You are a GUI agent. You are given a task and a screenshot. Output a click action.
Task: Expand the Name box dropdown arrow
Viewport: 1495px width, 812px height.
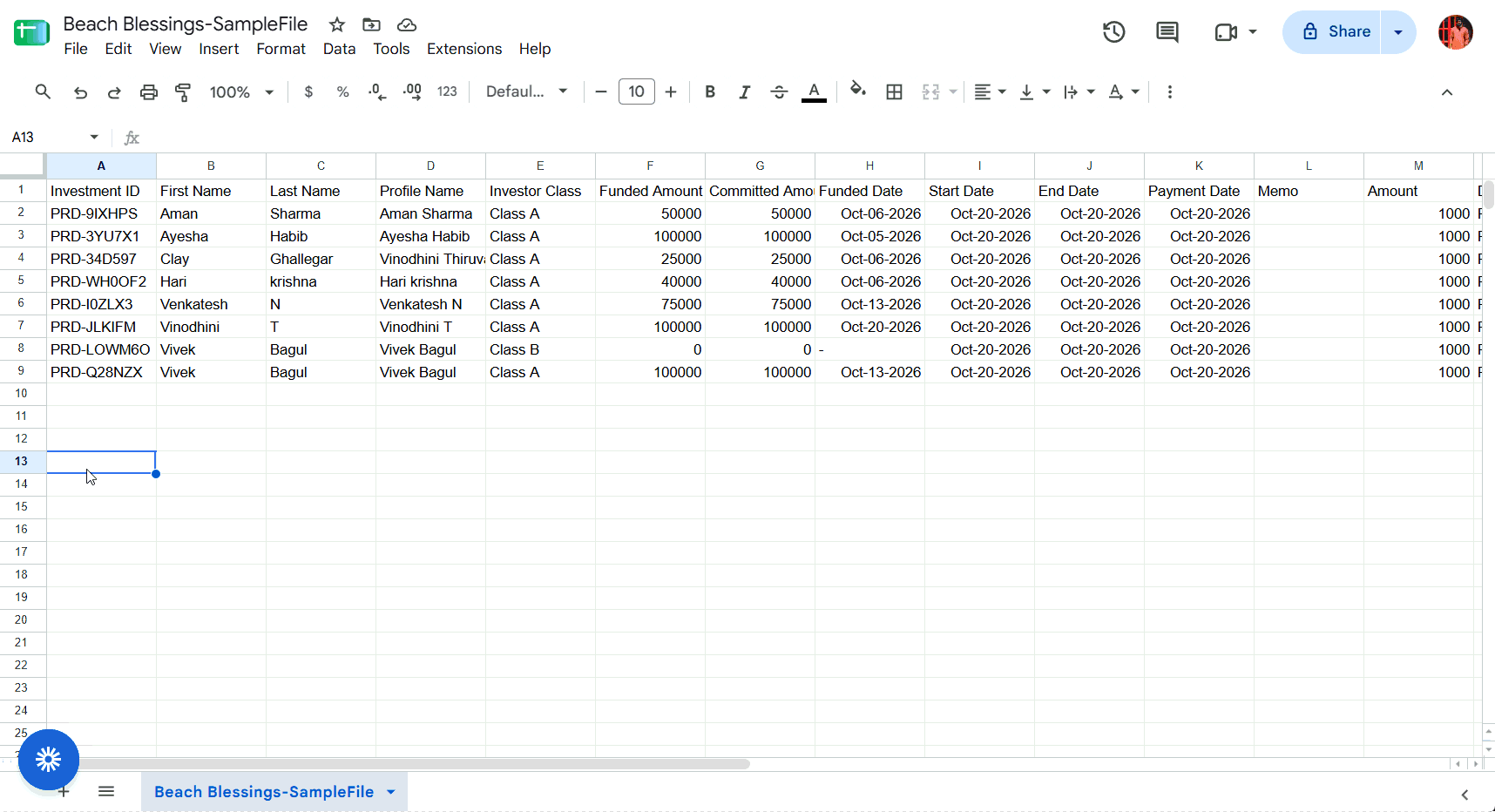[x=94, y=137]
